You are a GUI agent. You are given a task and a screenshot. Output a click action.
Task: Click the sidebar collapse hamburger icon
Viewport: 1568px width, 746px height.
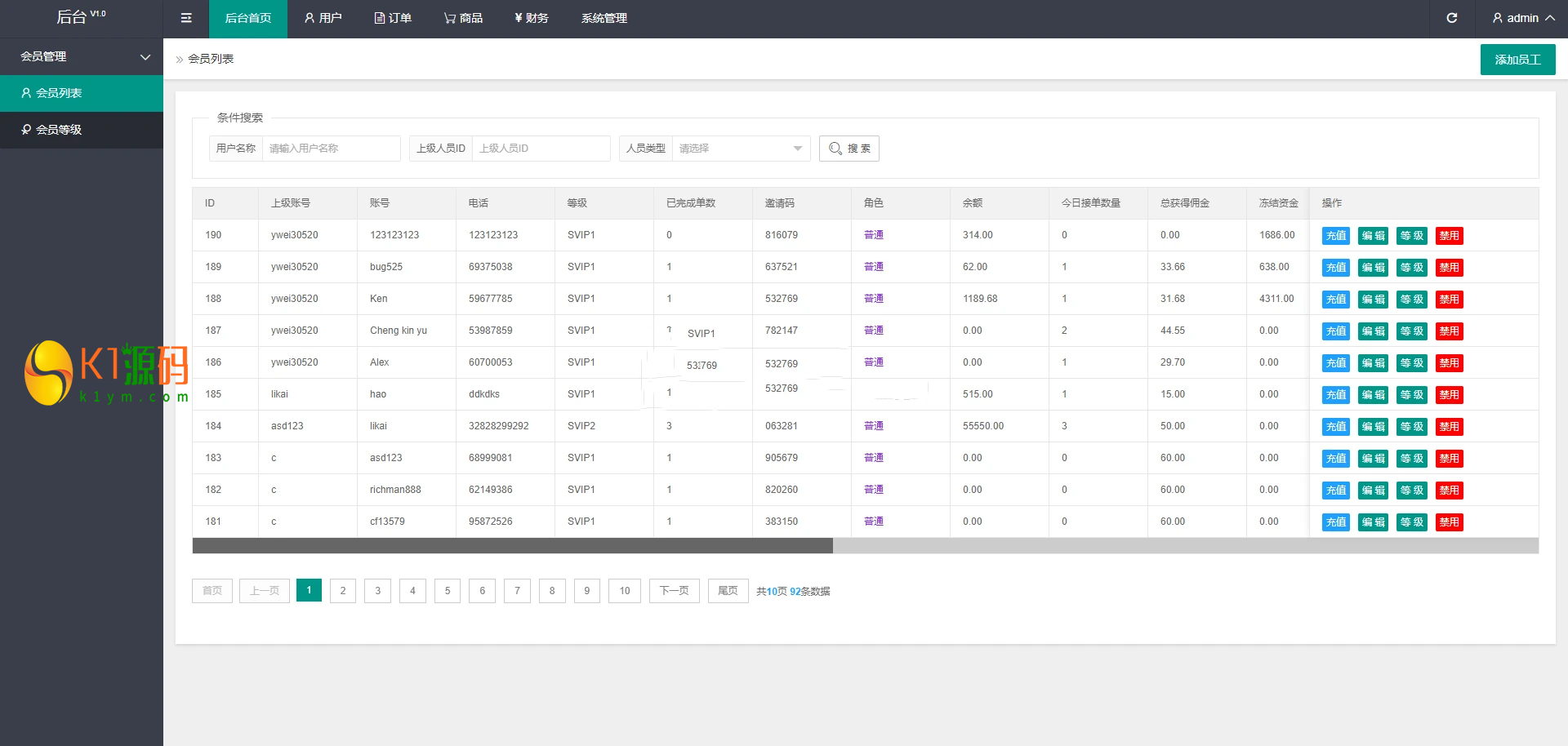[186, 18]
